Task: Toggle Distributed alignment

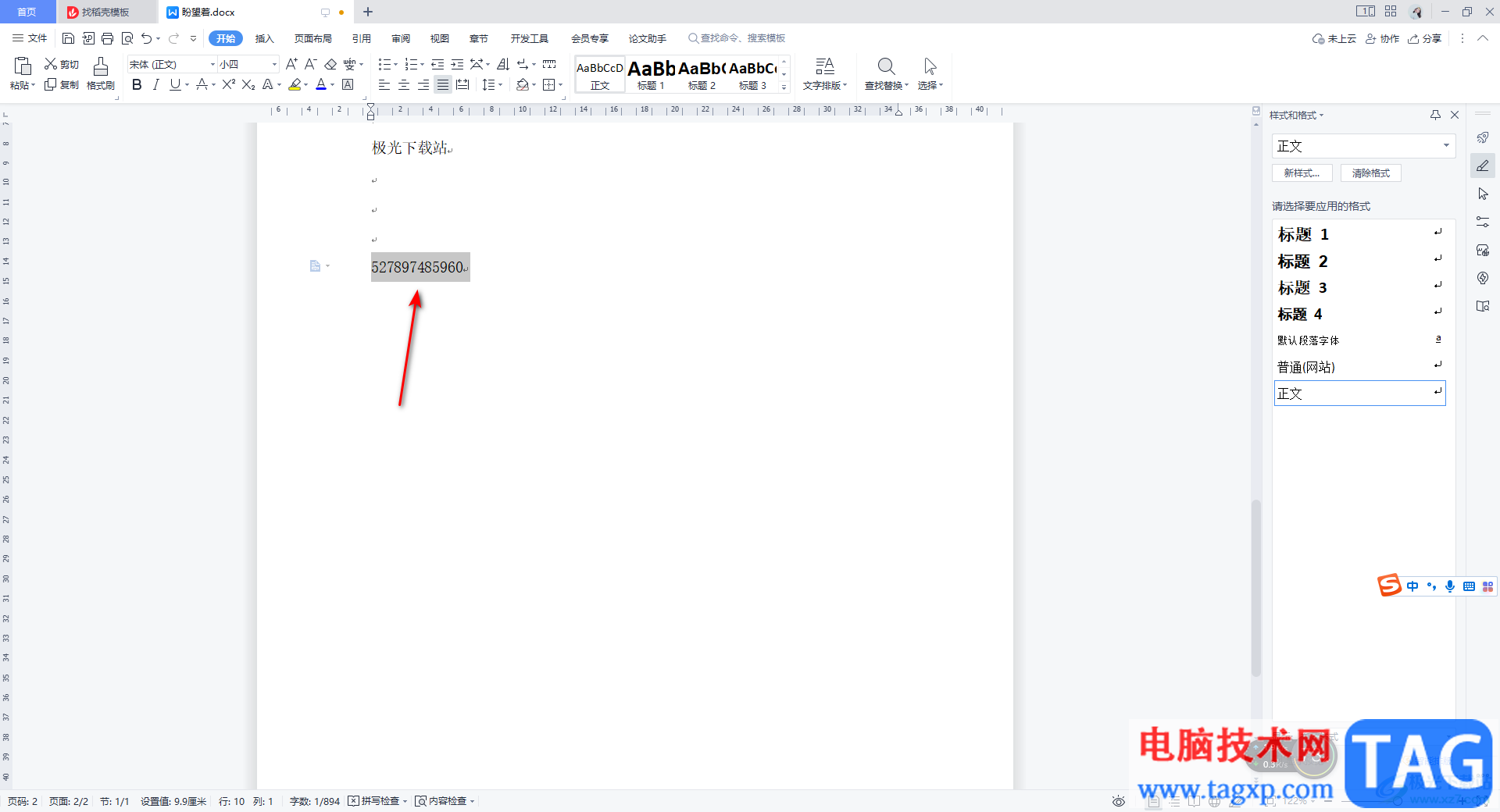Action: coord(462,84)
